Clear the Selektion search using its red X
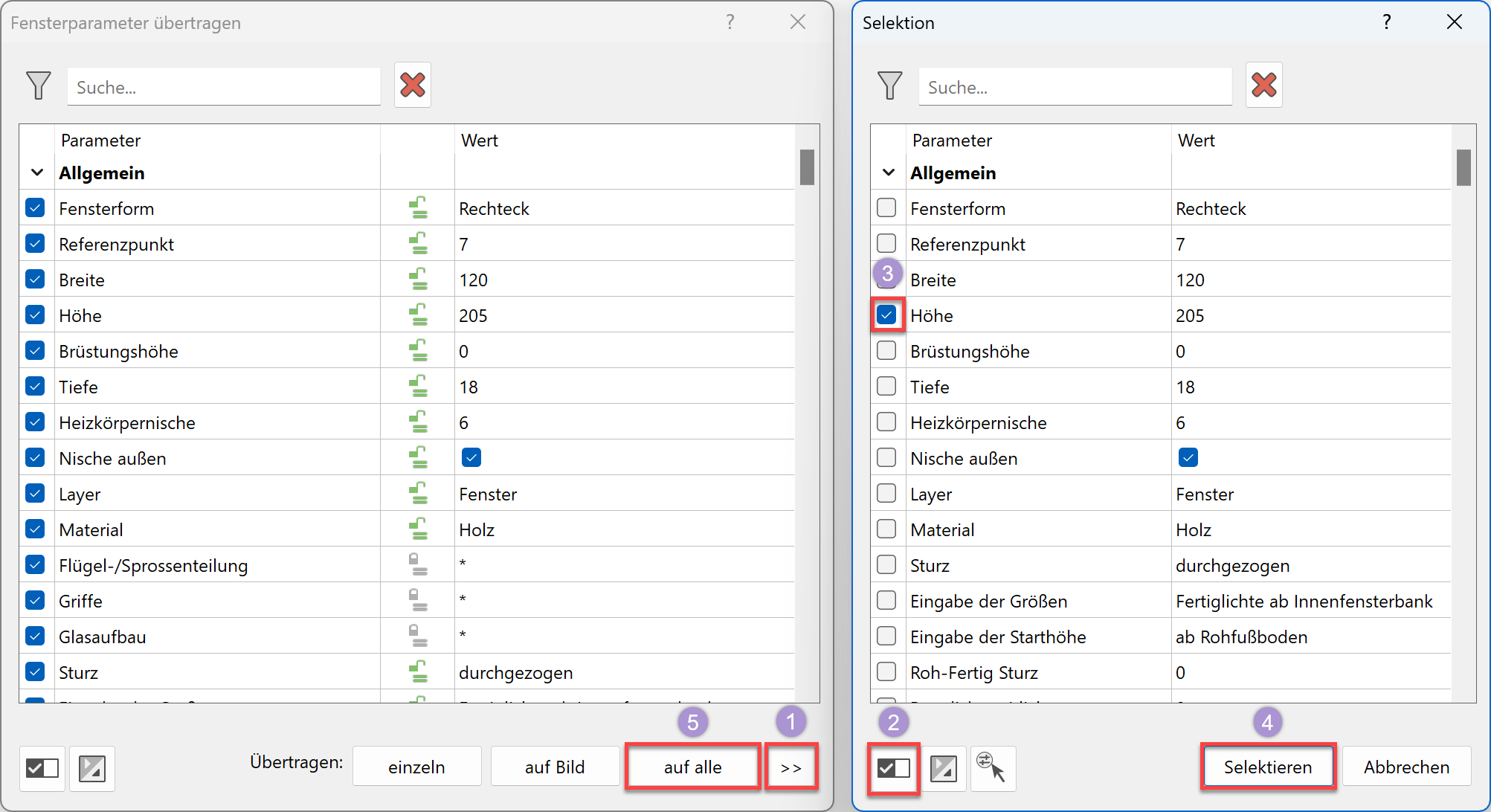Screen dimensions: 1491x812 point(1263,85)
